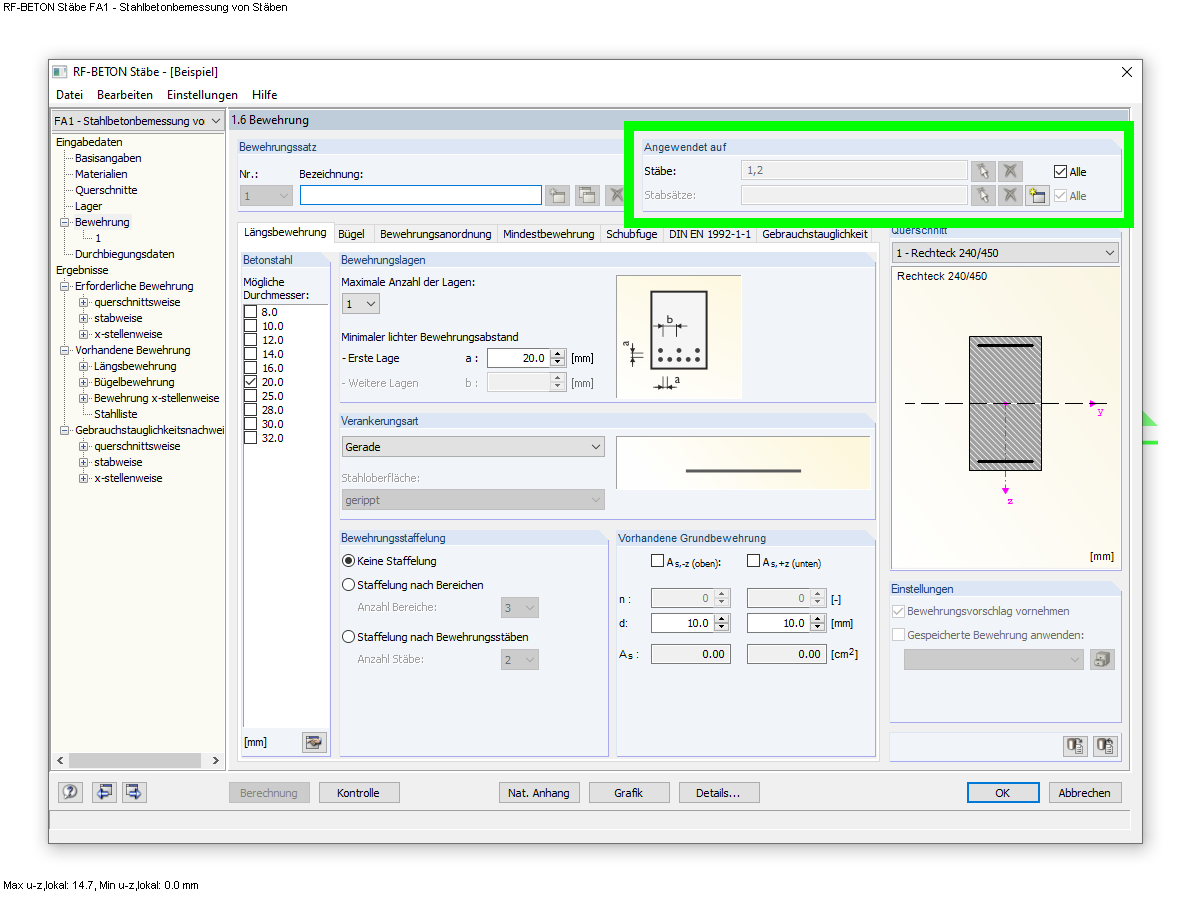This screenshot has height=900, width=1200.
Task: Tick the As,-z (oben) checkbox
Action: click(x=657, y=561)
